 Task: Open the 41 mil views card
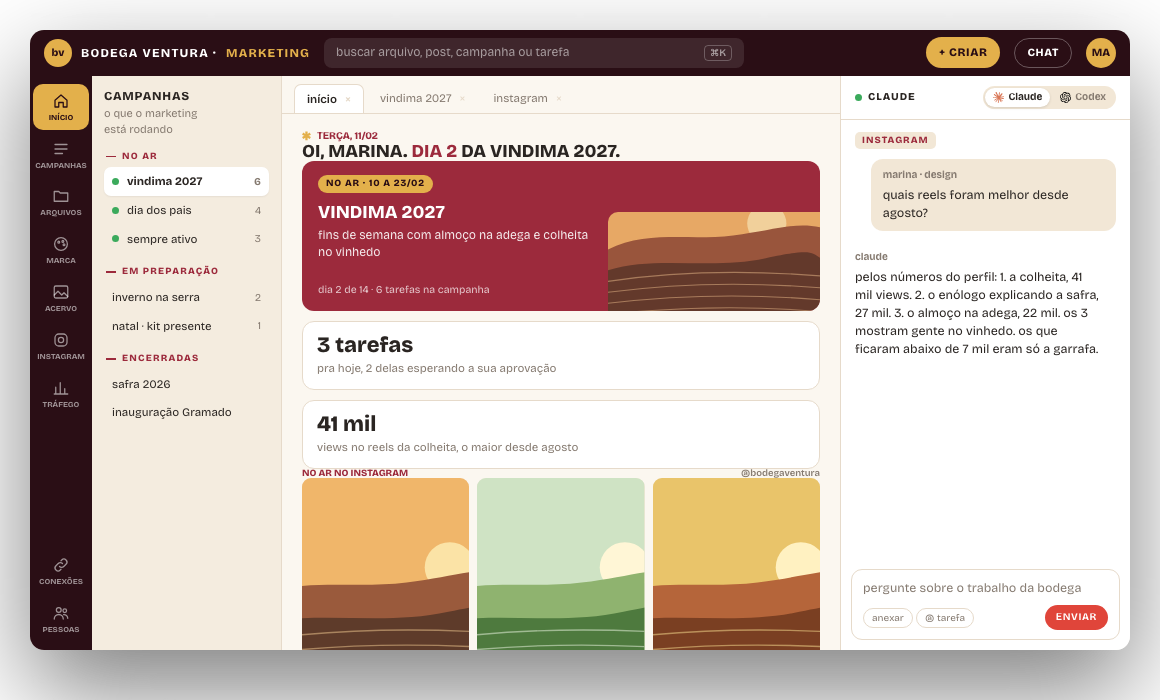561,434
